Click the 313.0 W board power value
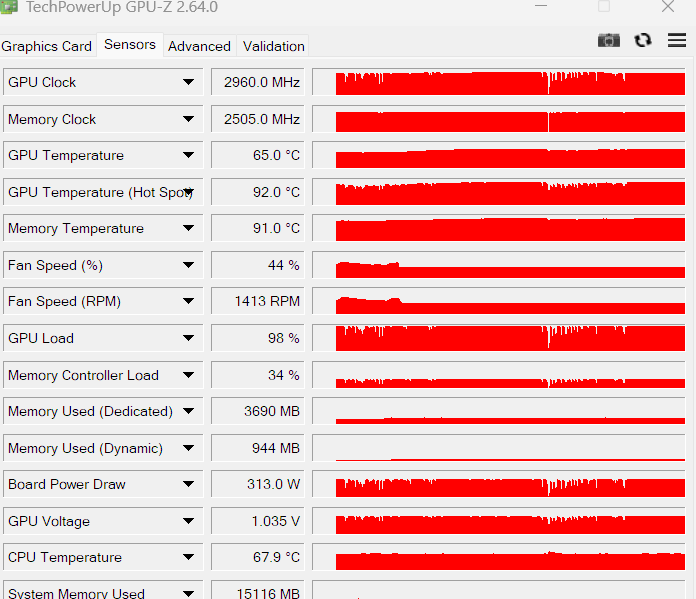This screenshot has width=696, height=599. click(258, 484)
